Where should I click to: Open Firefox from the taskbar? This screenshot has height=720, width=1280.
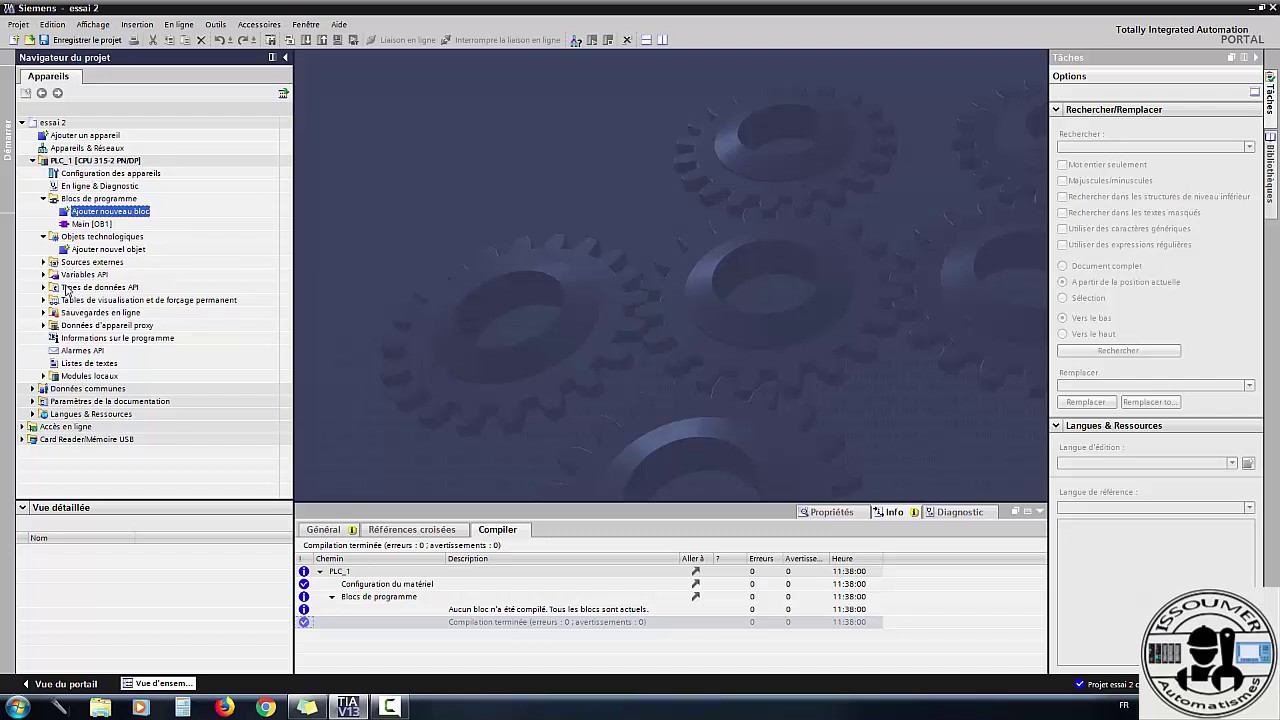[224, 707]
